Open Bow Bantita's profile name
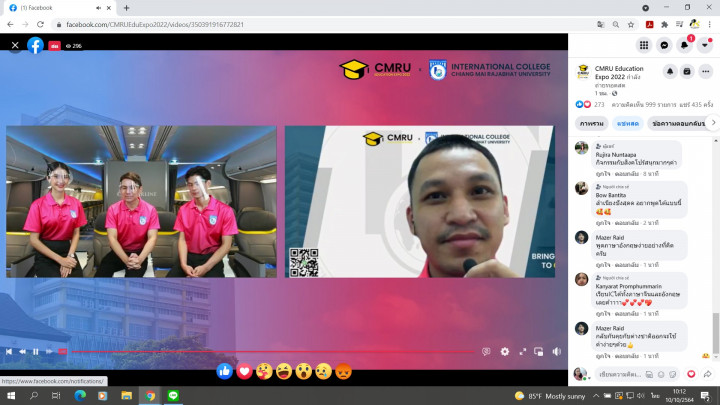Screen dimensions: 720x405 point(611,195)
